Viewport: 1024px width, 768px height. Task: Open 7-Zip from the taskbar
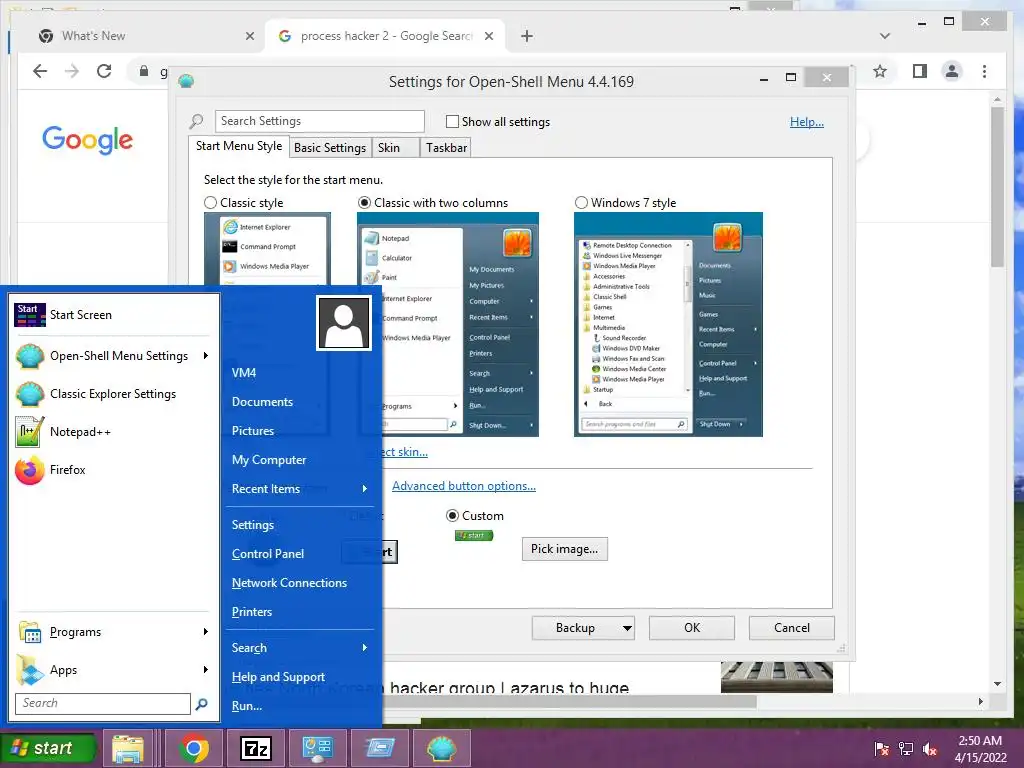pos(256,748)
